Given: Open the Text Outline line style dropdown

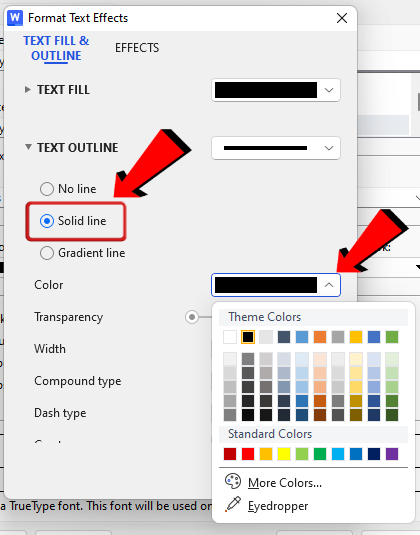Looking at the screenshot, I should pos(276,148).
